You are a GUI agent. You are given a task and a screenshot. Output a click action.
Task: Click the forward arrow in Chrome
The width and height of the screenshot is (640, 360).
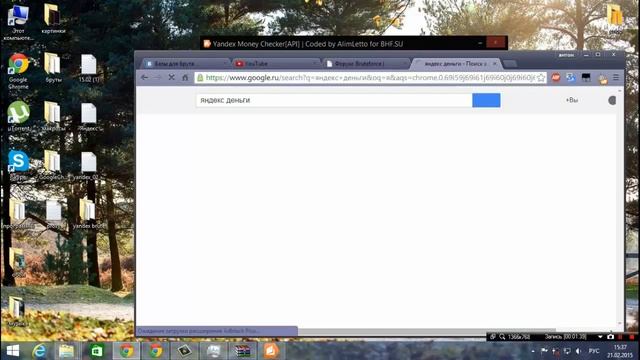[x=158, y=77]
